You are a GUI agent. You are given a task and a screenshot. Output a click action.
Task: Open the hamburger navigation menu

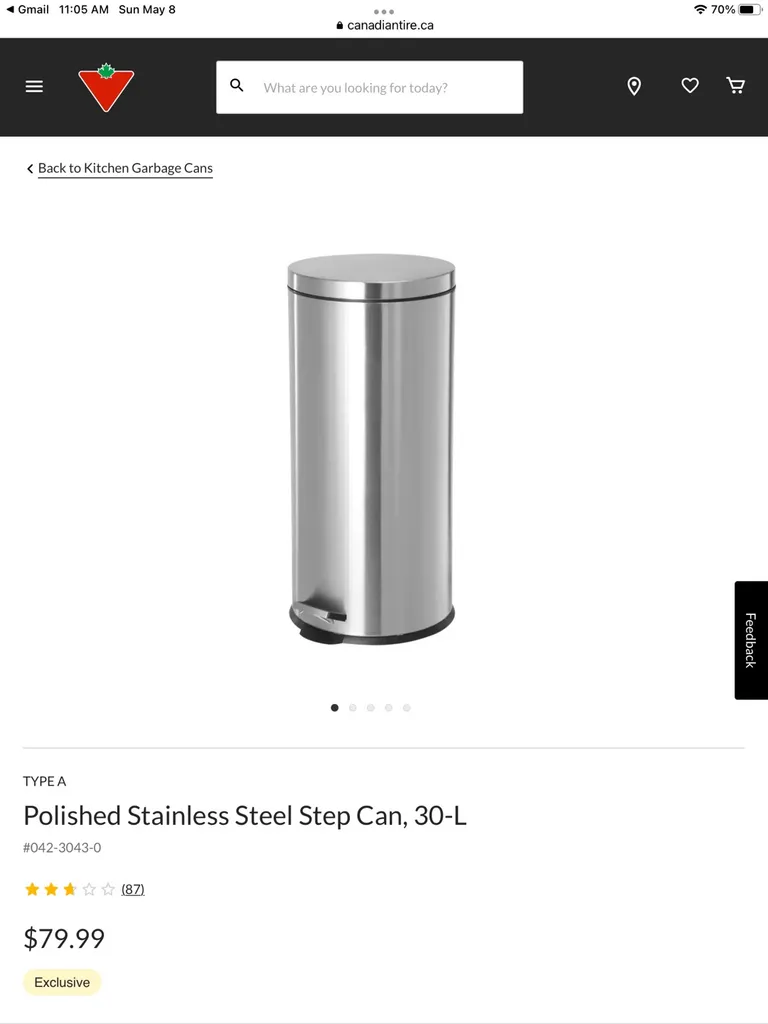(x=34, y=86)
